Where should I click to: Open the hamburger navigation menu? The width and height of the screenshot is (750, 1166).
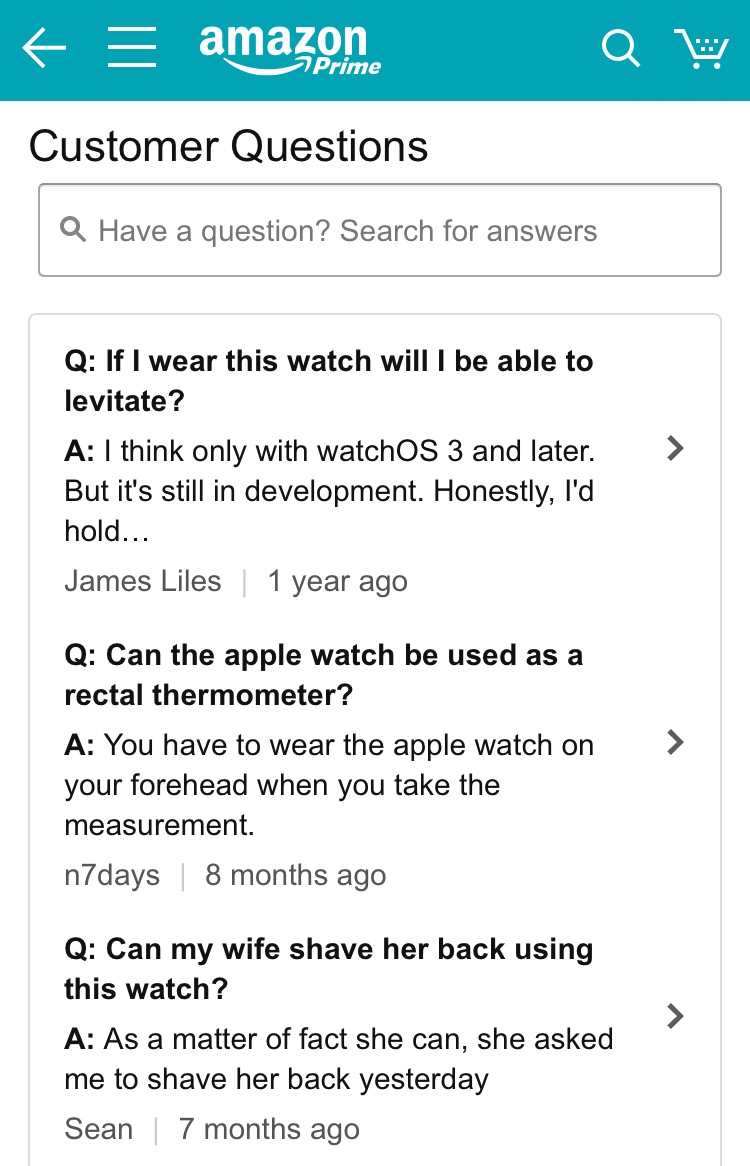tap(132, 48)
